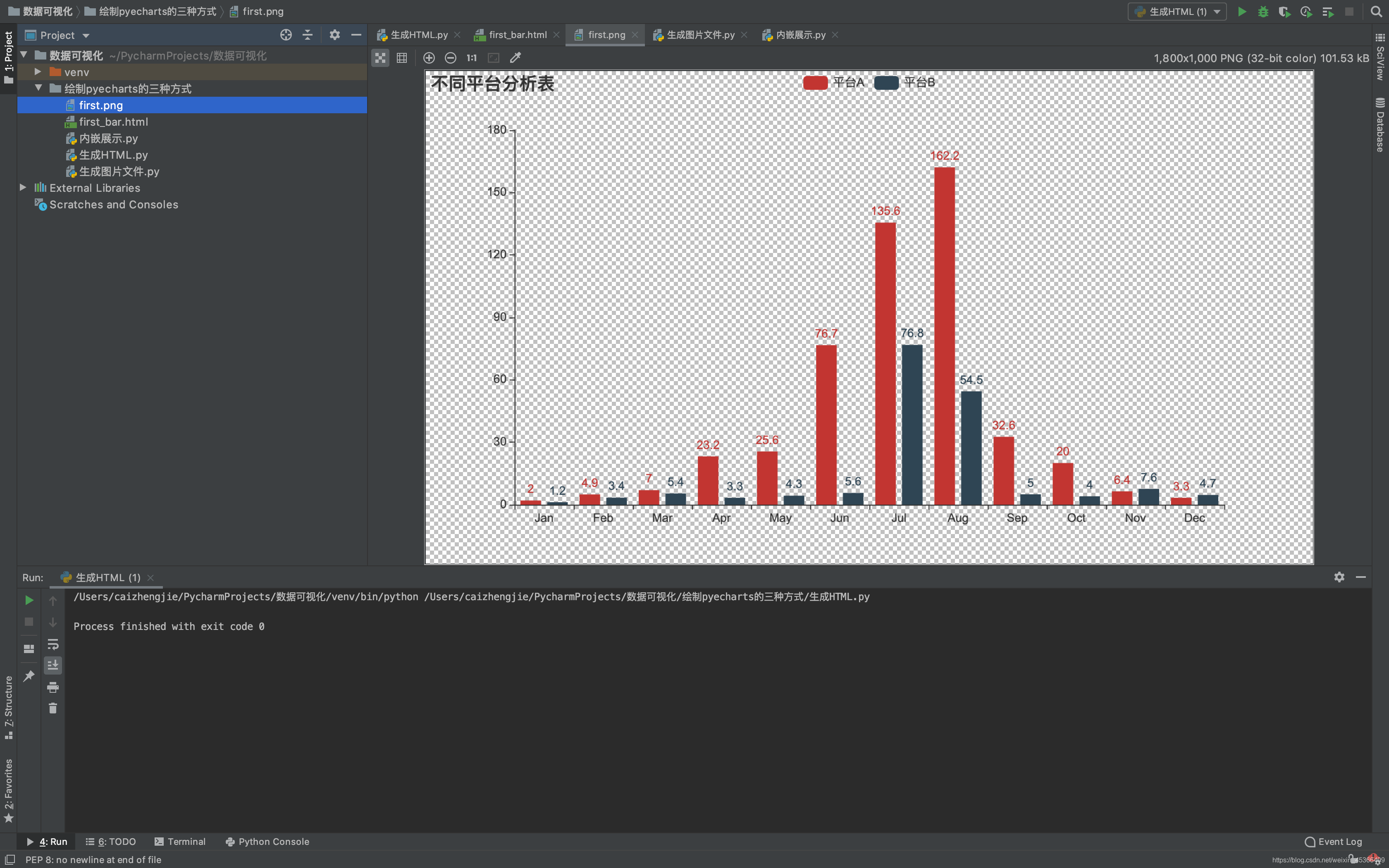The height and width of the screenshot is (868, 1389).
Task: Toggle the chessboard transparency background
Action: 380,58
